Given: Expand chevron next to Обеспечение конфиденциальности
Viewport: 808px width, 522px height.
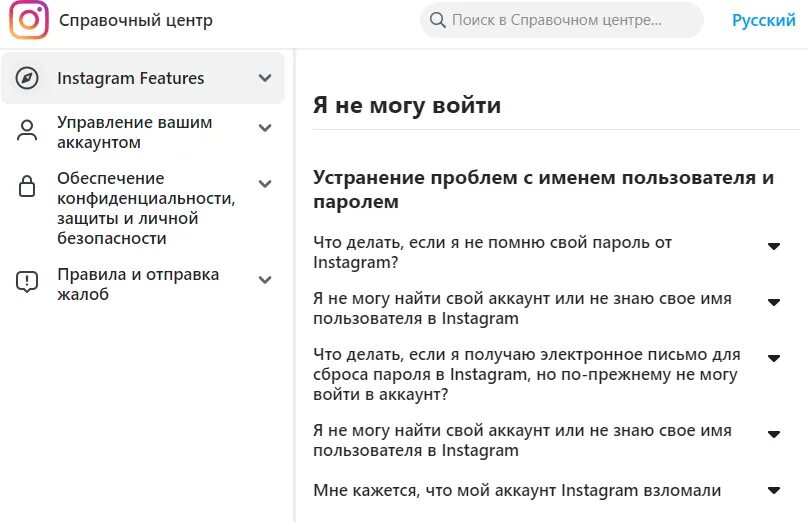Looking at the screenshot, I should (x=265, y=184).
